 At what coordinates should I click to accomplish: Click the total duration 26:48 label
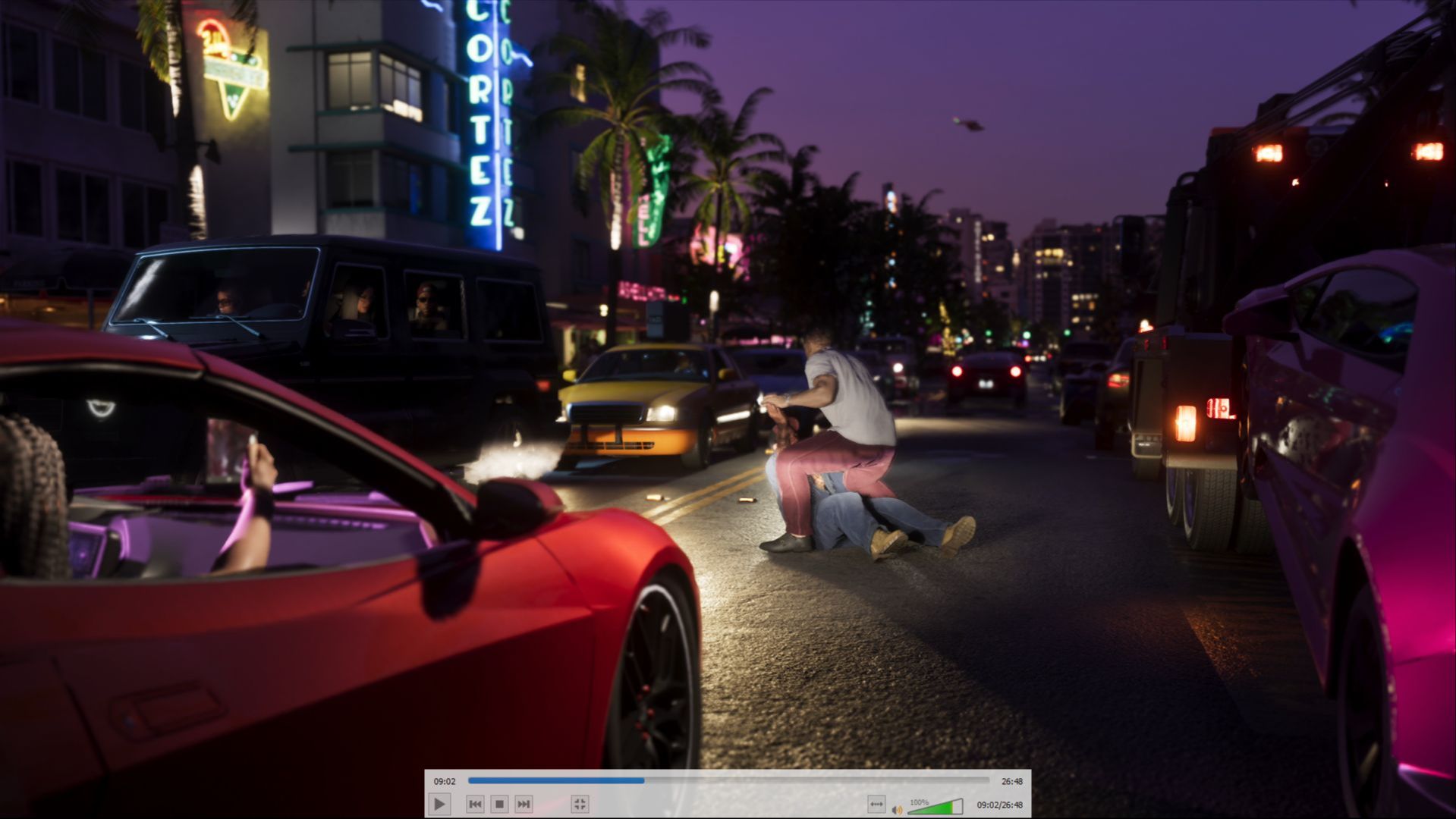(x=1011, y=781)
